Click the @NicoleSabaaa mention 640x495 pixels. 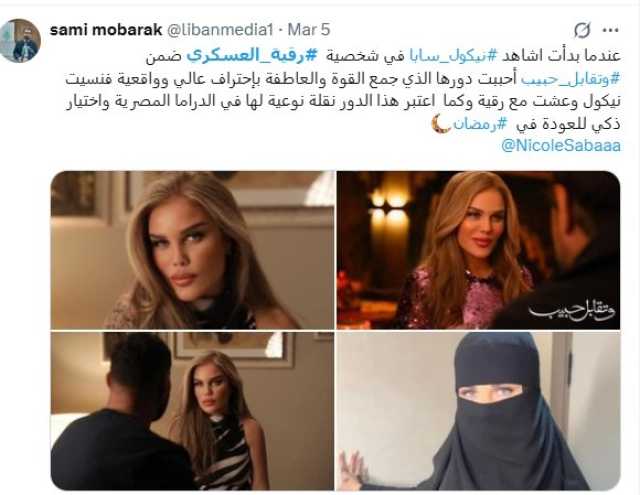pos(560,146)
